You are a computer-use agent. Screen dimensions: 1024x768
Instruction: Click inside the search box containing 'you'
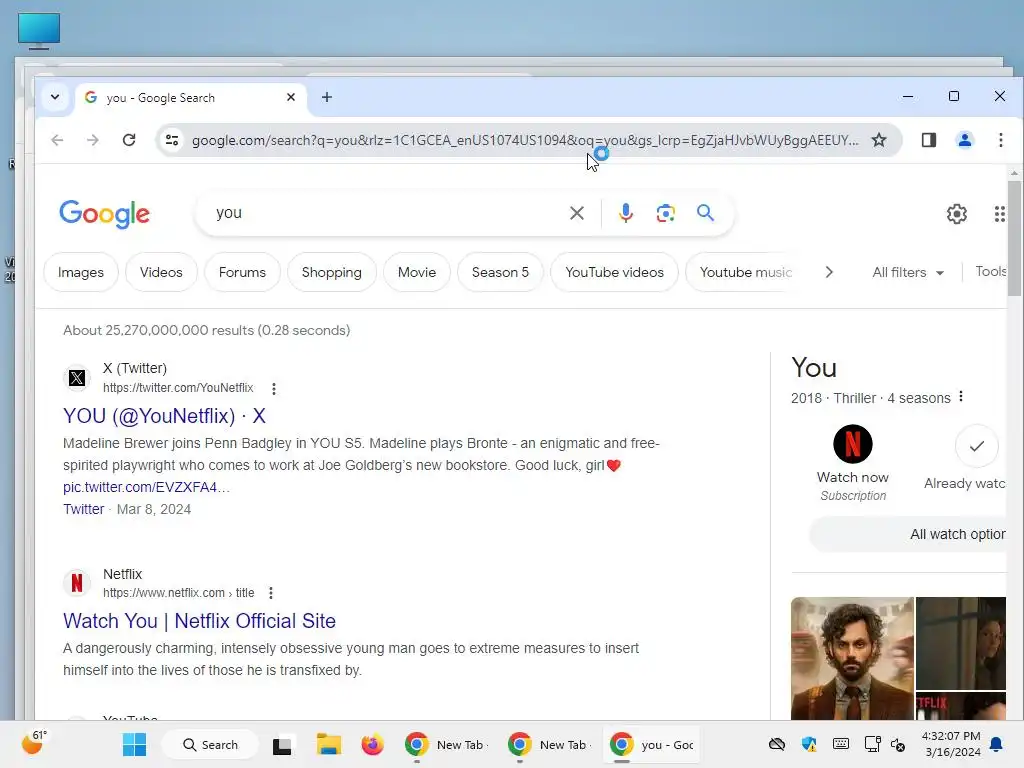click(385, 213)
